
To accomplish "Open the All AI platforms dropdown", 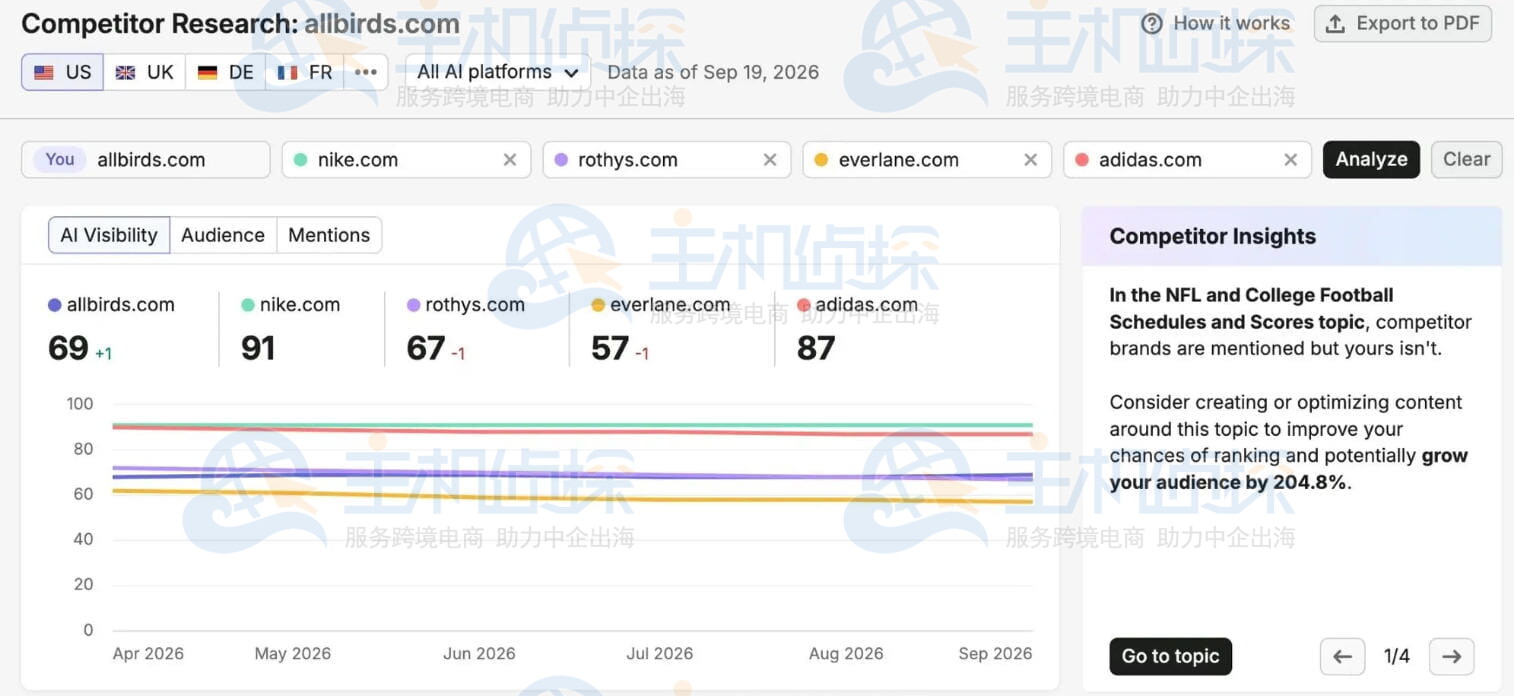I will pos(498,72).
